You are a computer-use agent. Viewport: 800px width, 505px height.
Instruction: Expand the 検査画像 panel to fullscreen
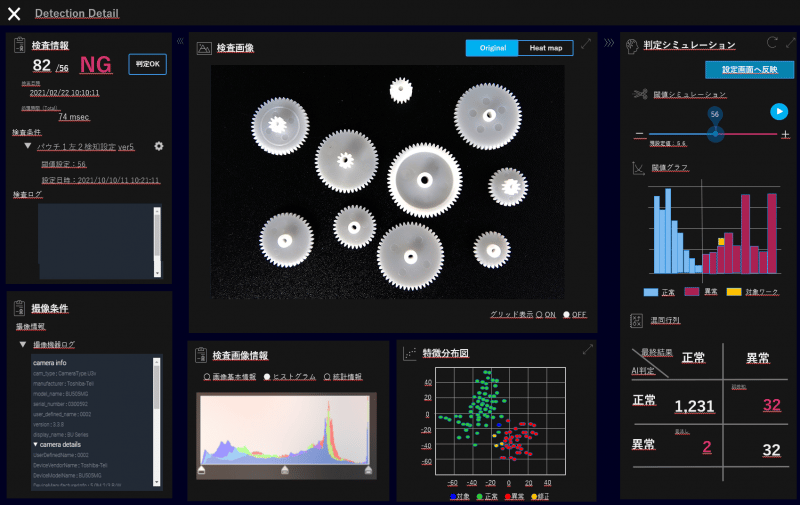click(x=586, y=44)
